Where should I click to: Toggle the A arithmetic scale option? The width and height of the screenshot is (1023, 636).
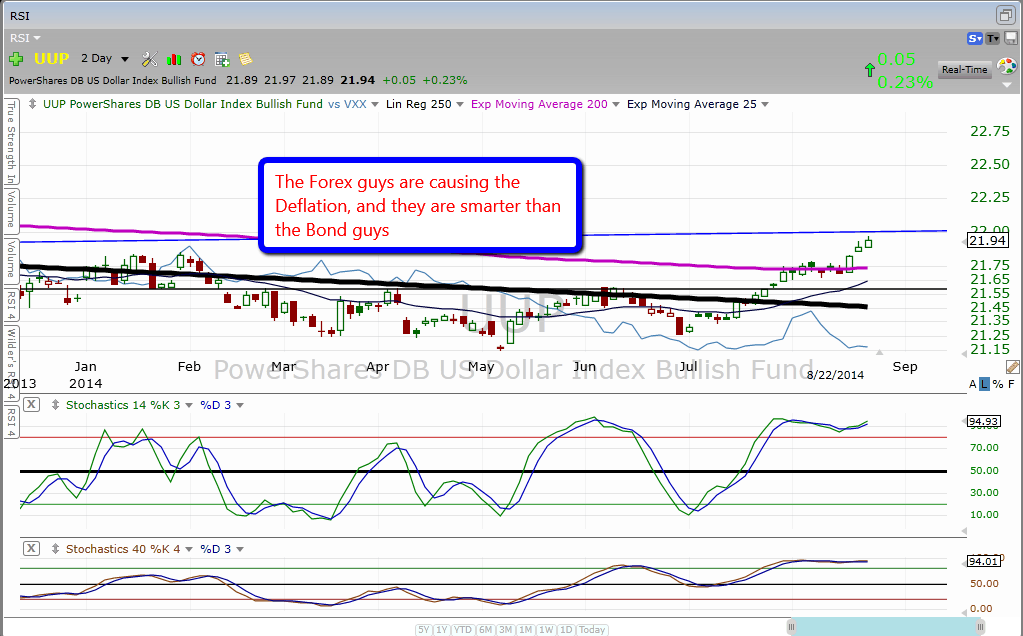pos(973,384)
